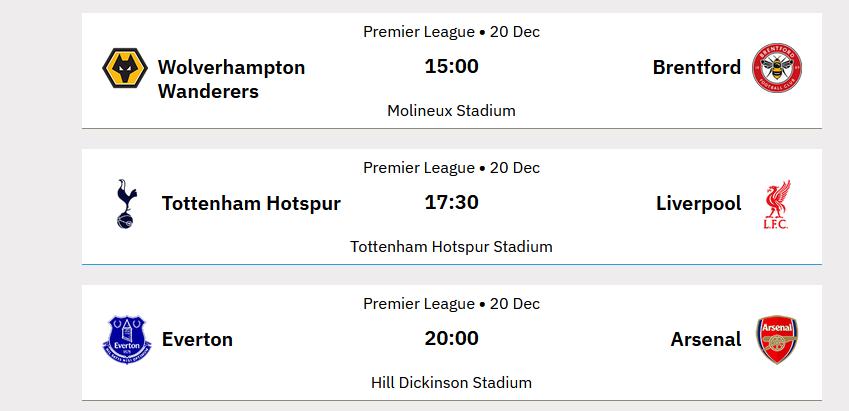This screenshot has width=849, height=411.
Task: Click the Everton blue club crest
Action: tap(126, 339)
